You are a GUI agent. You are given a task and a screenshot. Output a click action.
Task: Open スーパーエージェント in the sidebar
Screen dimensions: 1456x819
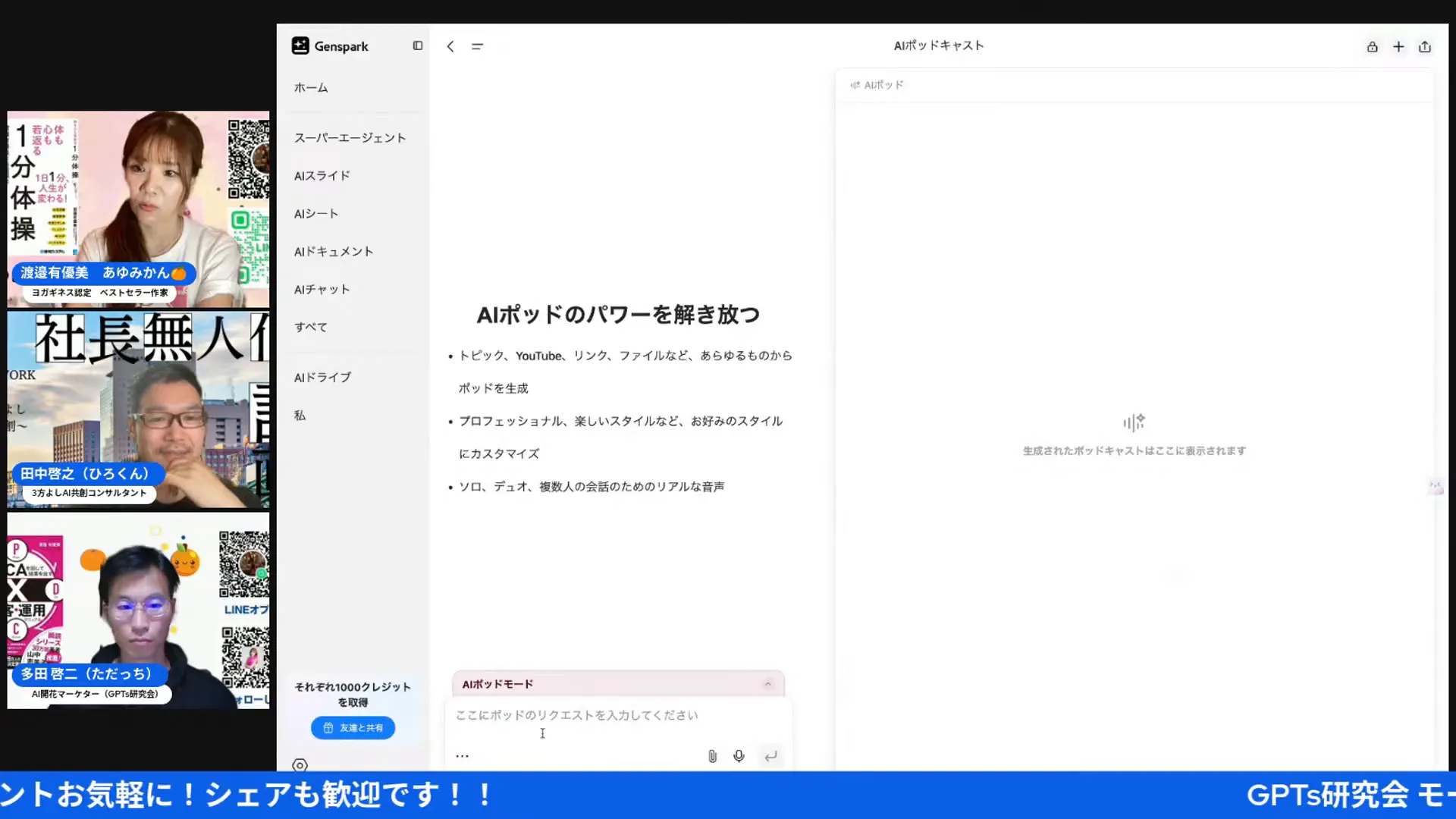(350, 138)
